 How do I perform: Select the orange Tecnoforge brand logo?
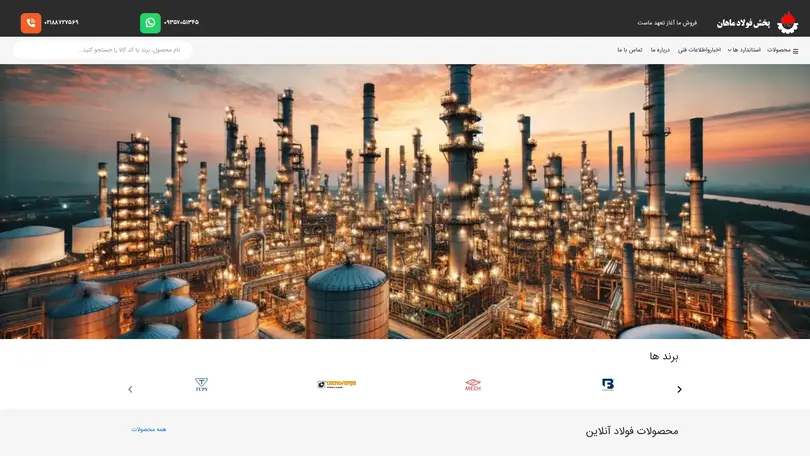(336, 384)
